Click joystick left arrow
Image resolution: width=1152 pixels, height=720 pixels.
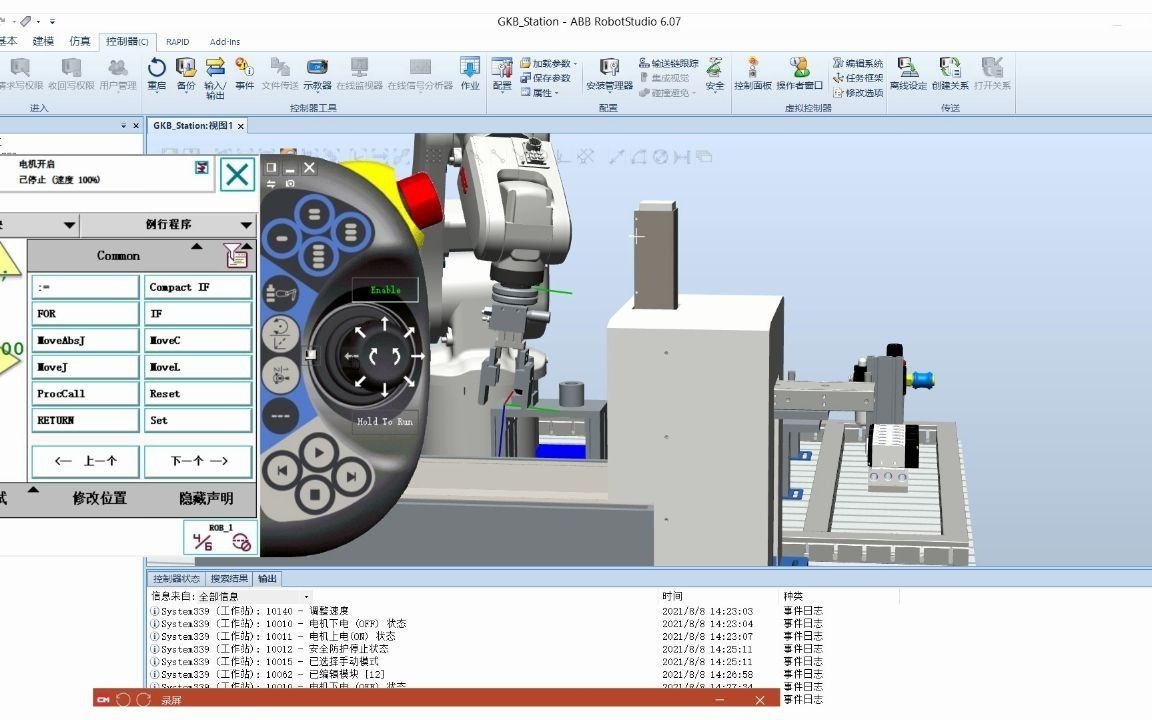click(x=351, y=356)
